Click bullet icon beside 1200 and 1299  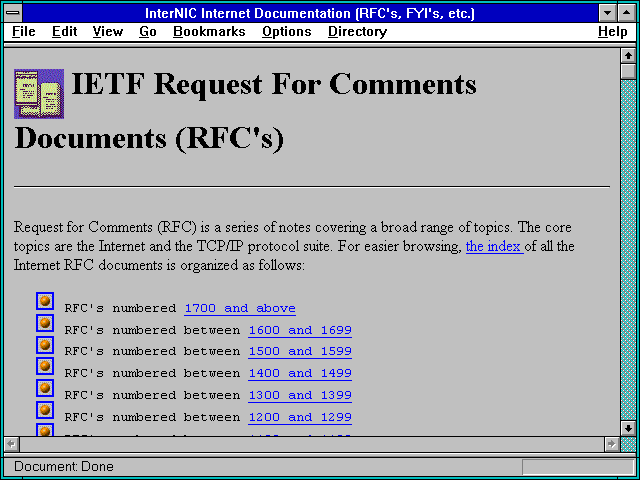(45, 410)
